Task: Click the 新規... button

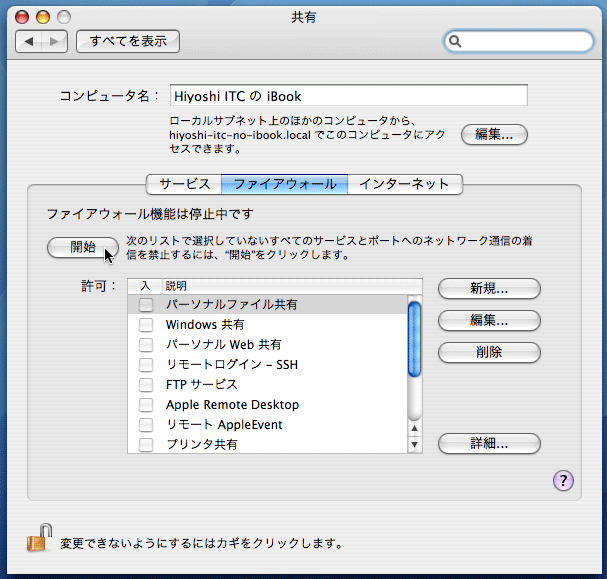Action: [x=489, y=289]
